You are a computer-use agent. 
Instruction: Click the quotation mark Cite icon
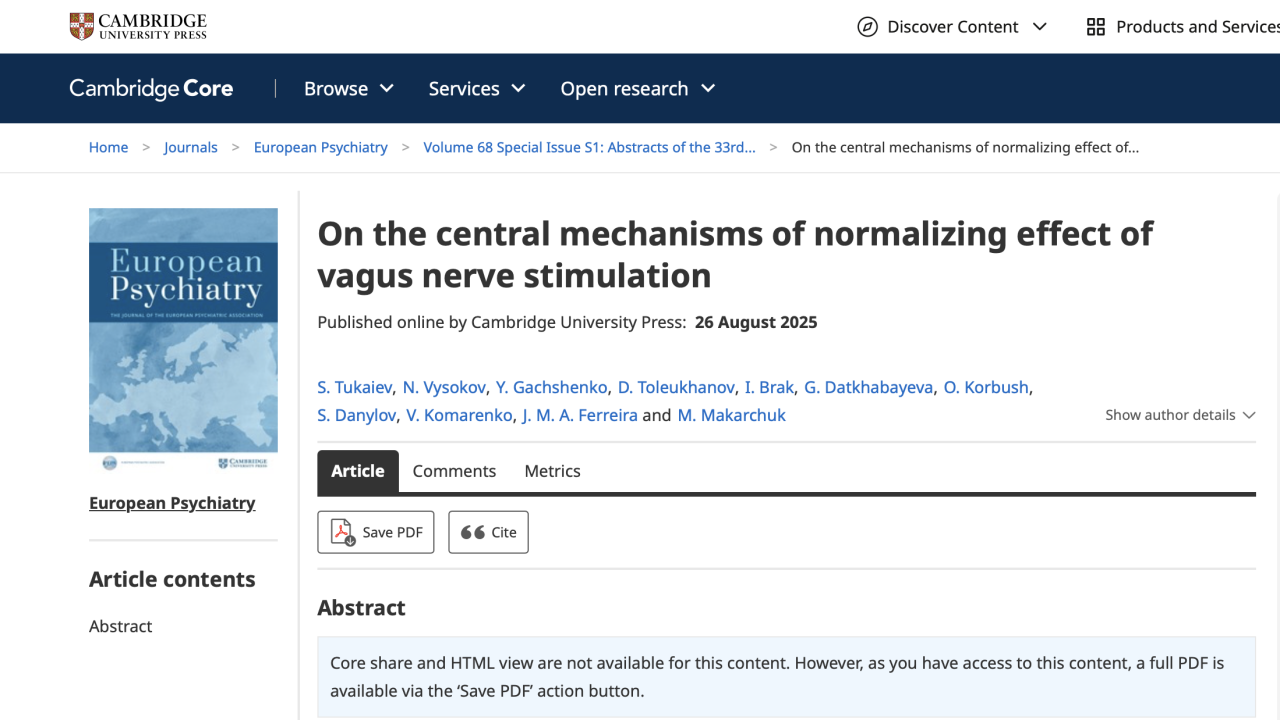473,532
